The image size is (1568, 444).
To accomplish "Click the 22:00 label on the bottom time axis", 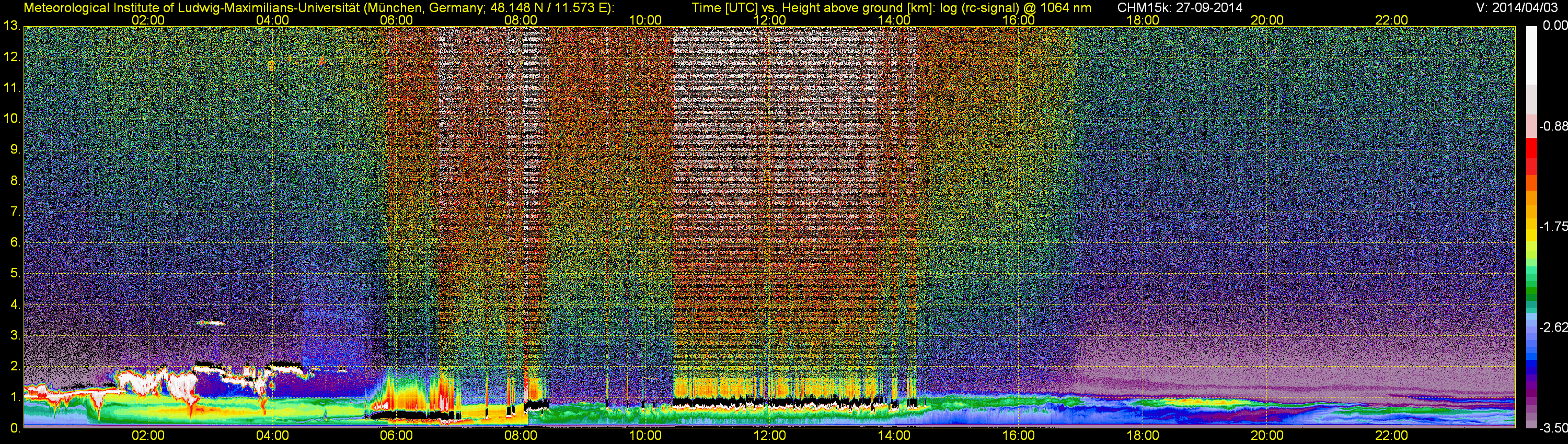I will click(1391, 436).
